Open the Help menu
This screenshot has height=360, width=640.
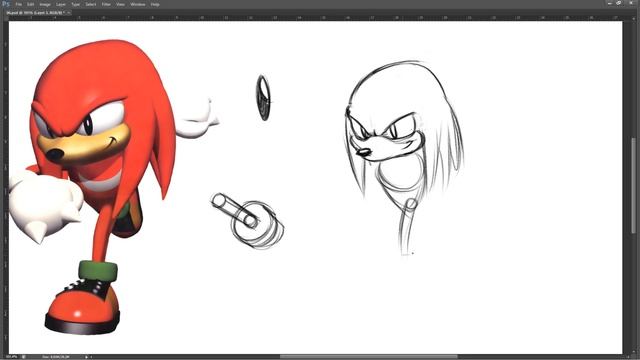tap(155, 4)
